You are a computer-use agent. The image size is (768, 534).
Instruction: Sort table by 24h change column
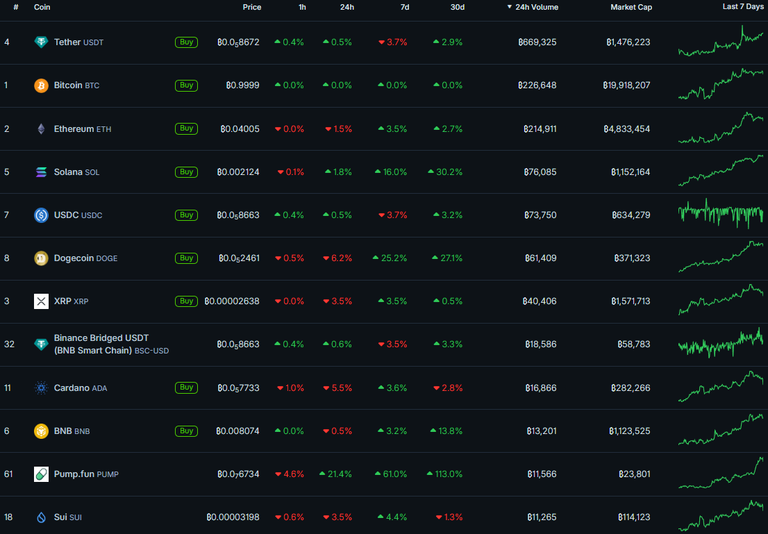347,7
